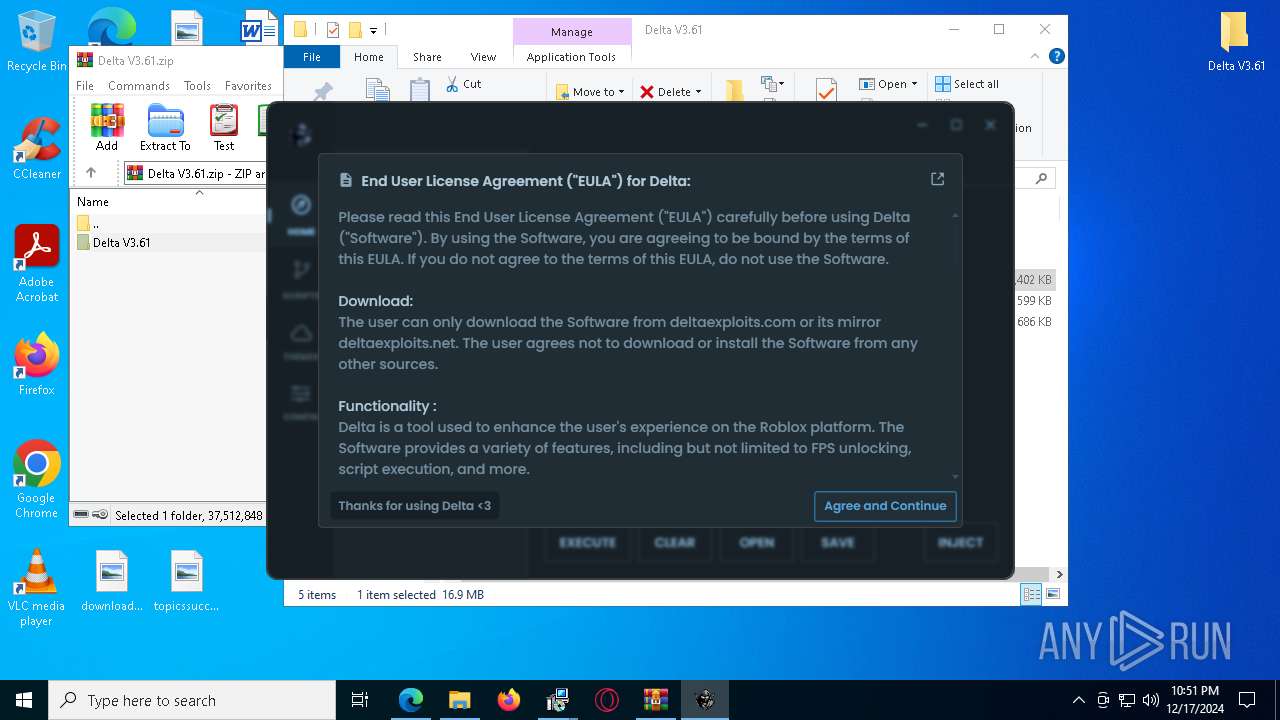Click WinRAR Extract To icon
The image size is (1280, 720).
(165, 127)
